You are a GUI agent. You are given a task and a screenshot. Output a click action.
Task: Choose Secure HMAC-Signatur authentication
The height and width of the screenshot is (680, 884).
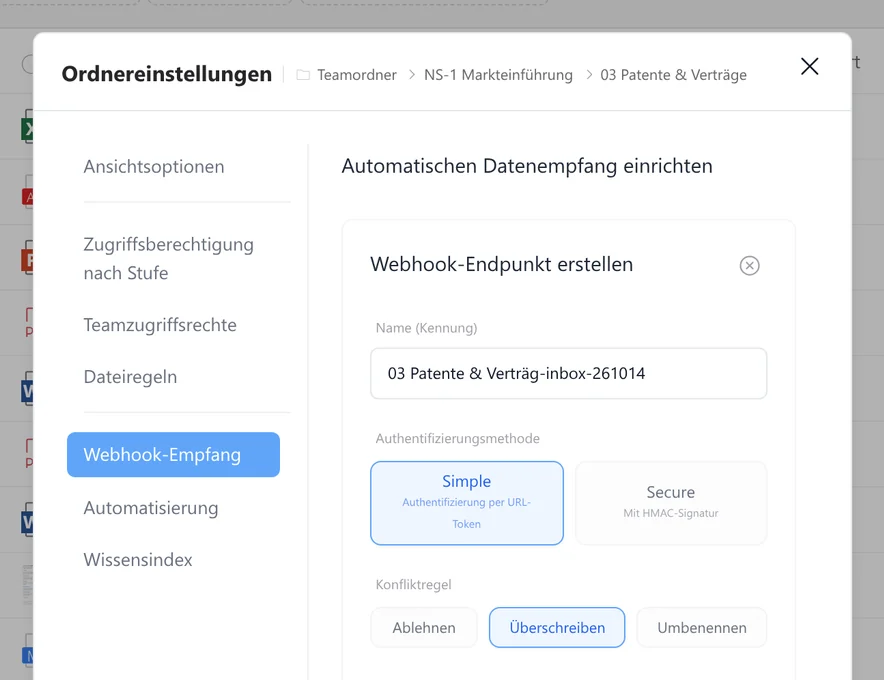[x=671, y=503]
